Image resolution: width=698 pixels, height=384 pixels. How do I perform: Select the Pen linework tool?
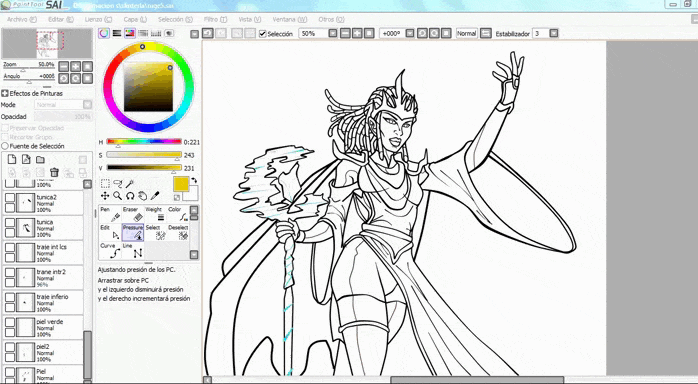[x=110, y=214]
